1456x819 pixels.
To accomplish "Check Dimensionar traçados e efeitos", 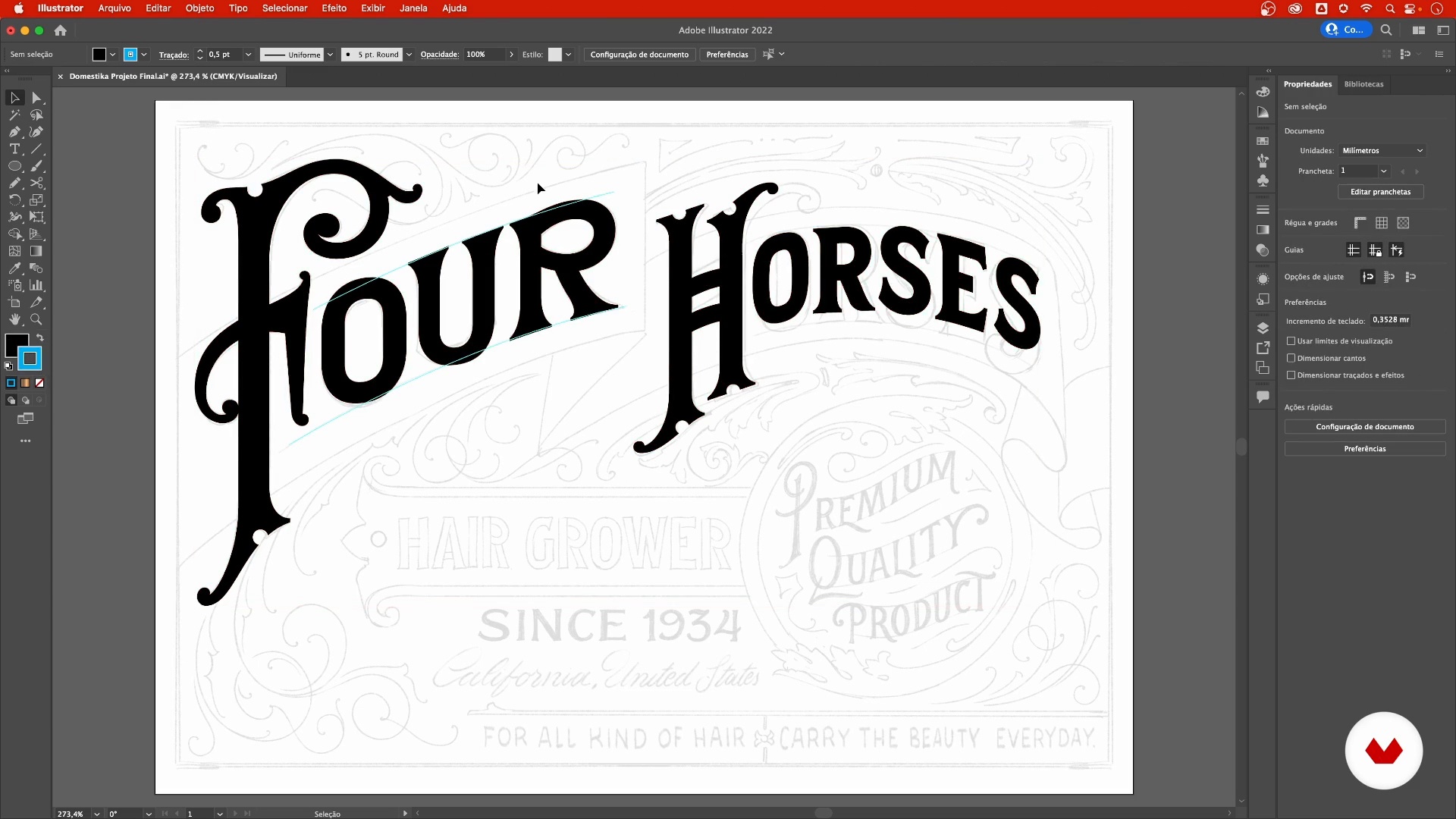I will (x=1291, y=375).
